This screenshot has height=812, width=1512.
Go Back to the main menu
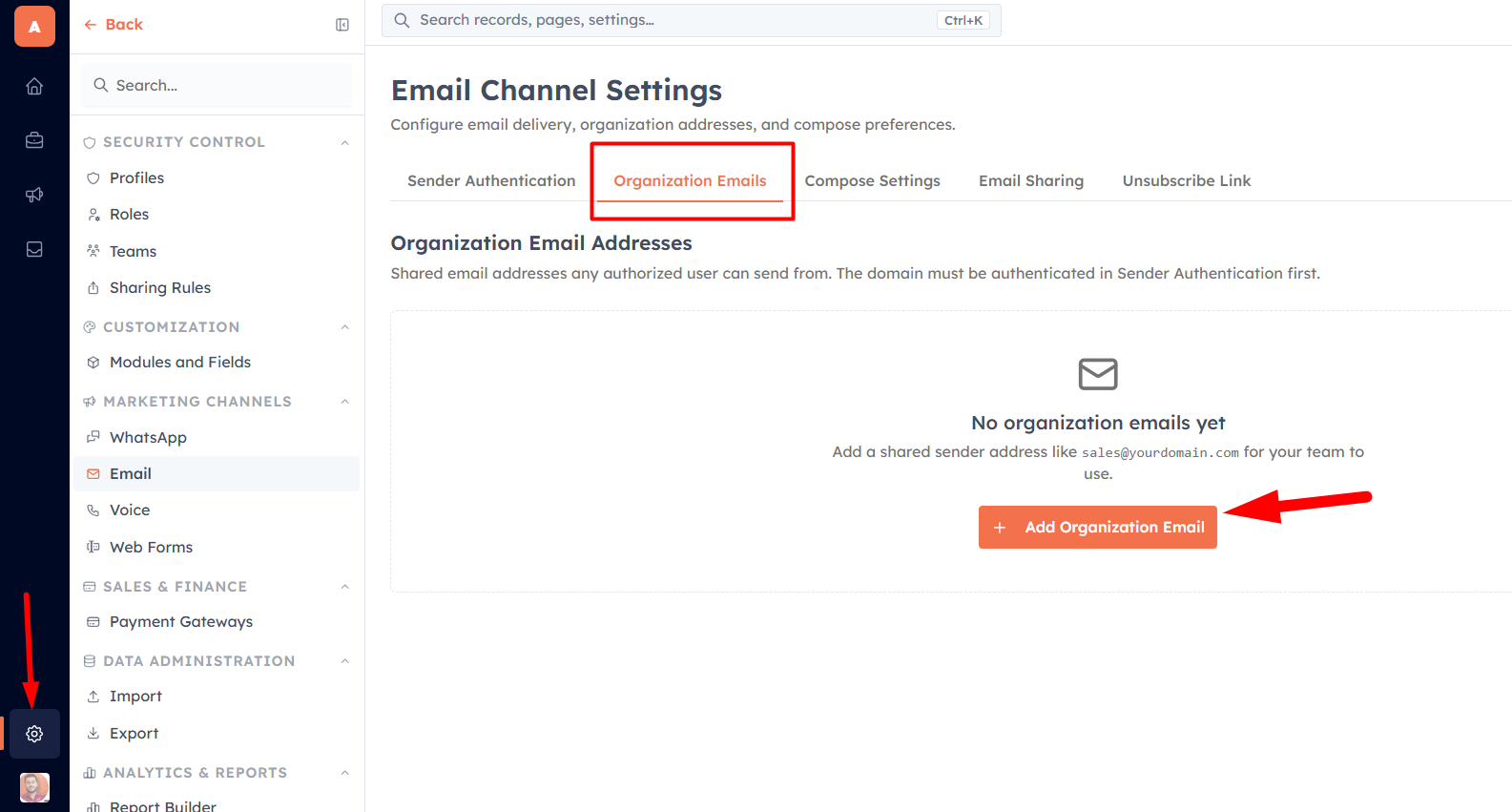[x=114, y=25]
